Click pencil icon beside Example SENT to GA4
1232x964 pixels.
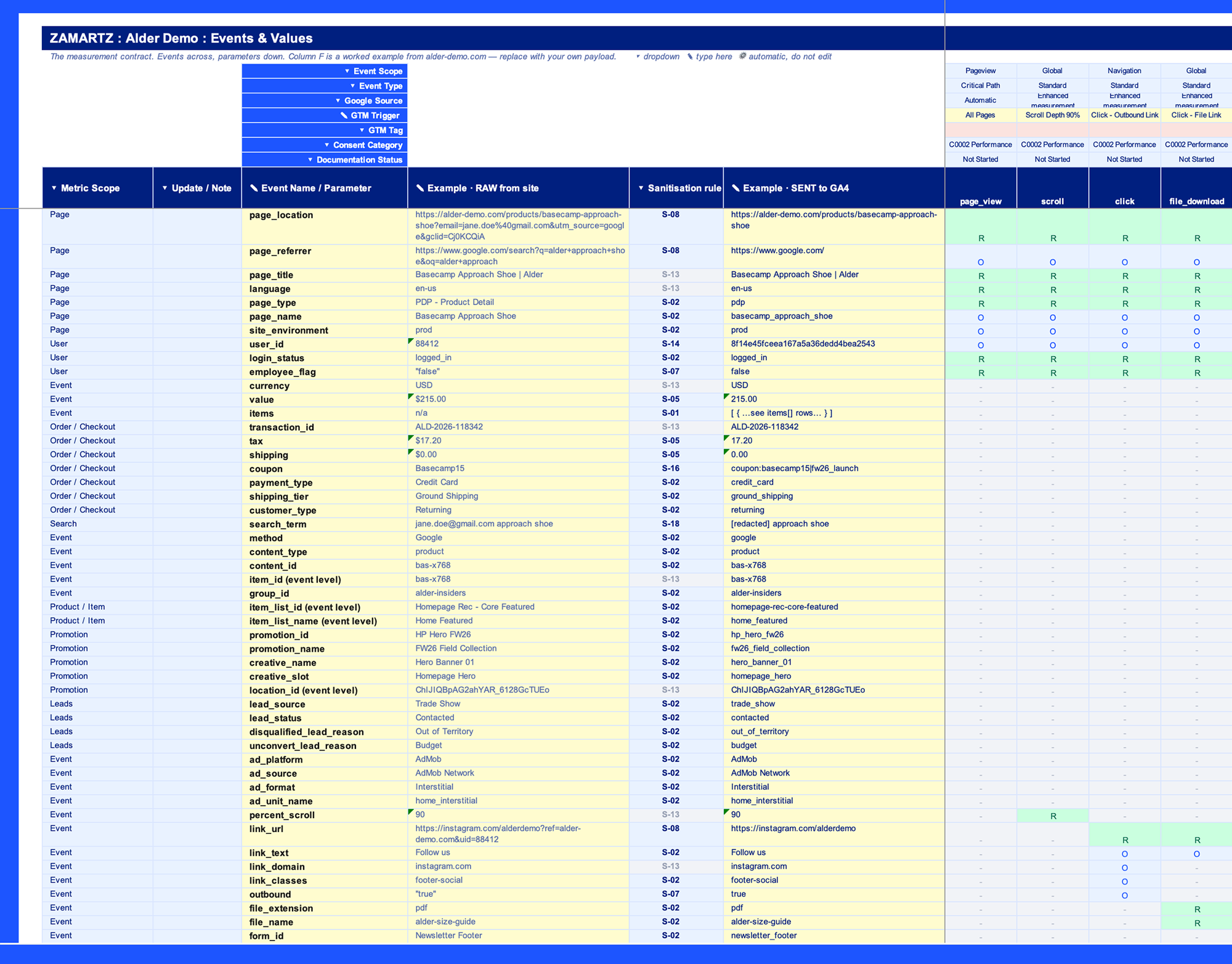tap(736, 188)
